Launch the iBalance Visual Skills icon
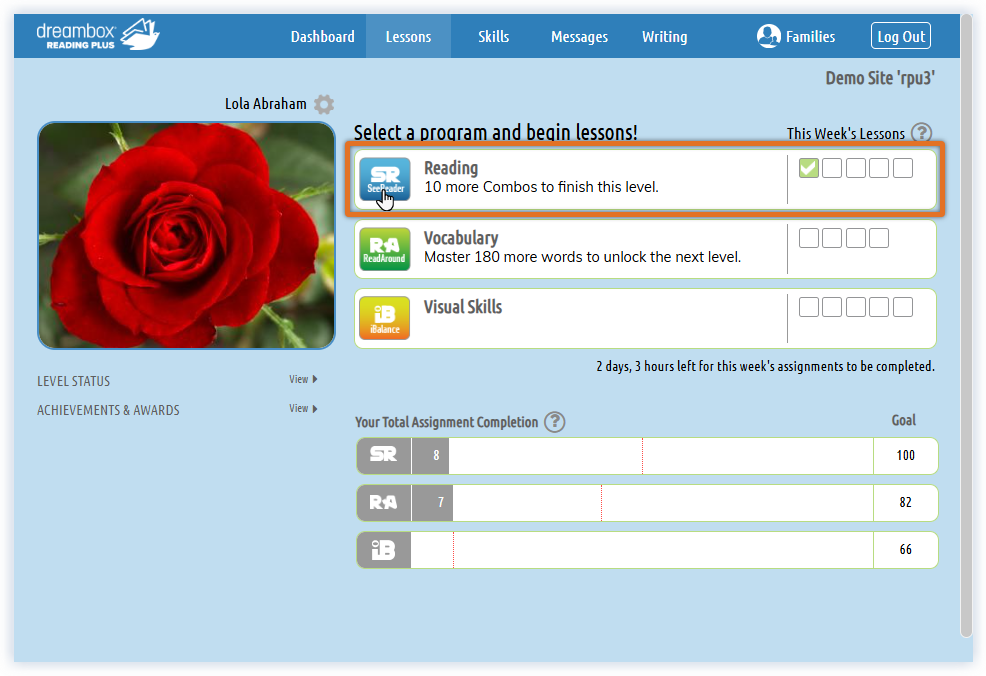 click(x=385, y=318)
